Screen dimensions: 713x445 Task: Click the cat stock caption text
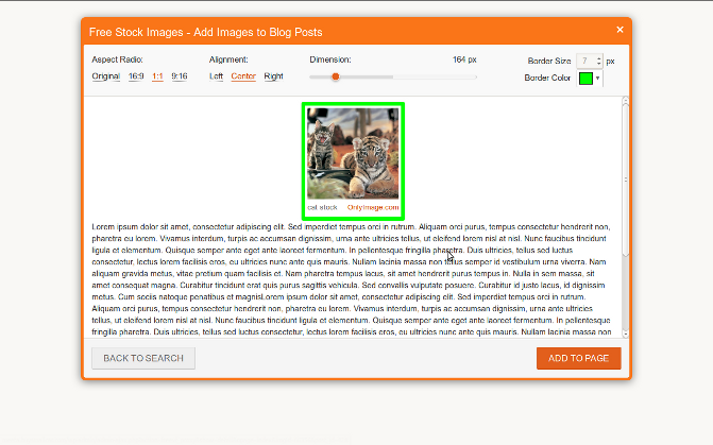click(321, 207)
